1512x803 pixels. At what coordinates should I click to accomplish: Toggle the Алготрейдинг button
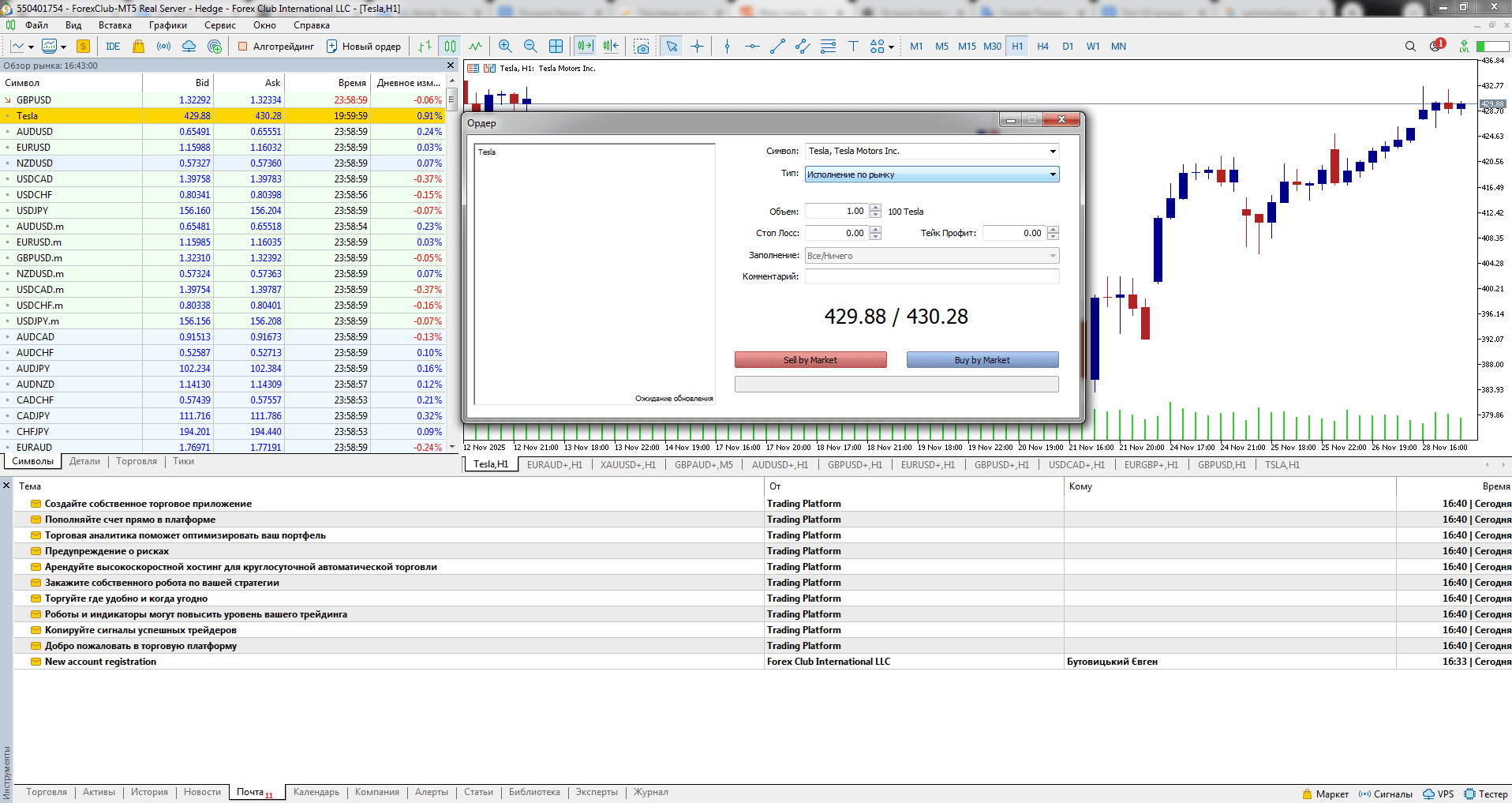(x=276, y=47)
